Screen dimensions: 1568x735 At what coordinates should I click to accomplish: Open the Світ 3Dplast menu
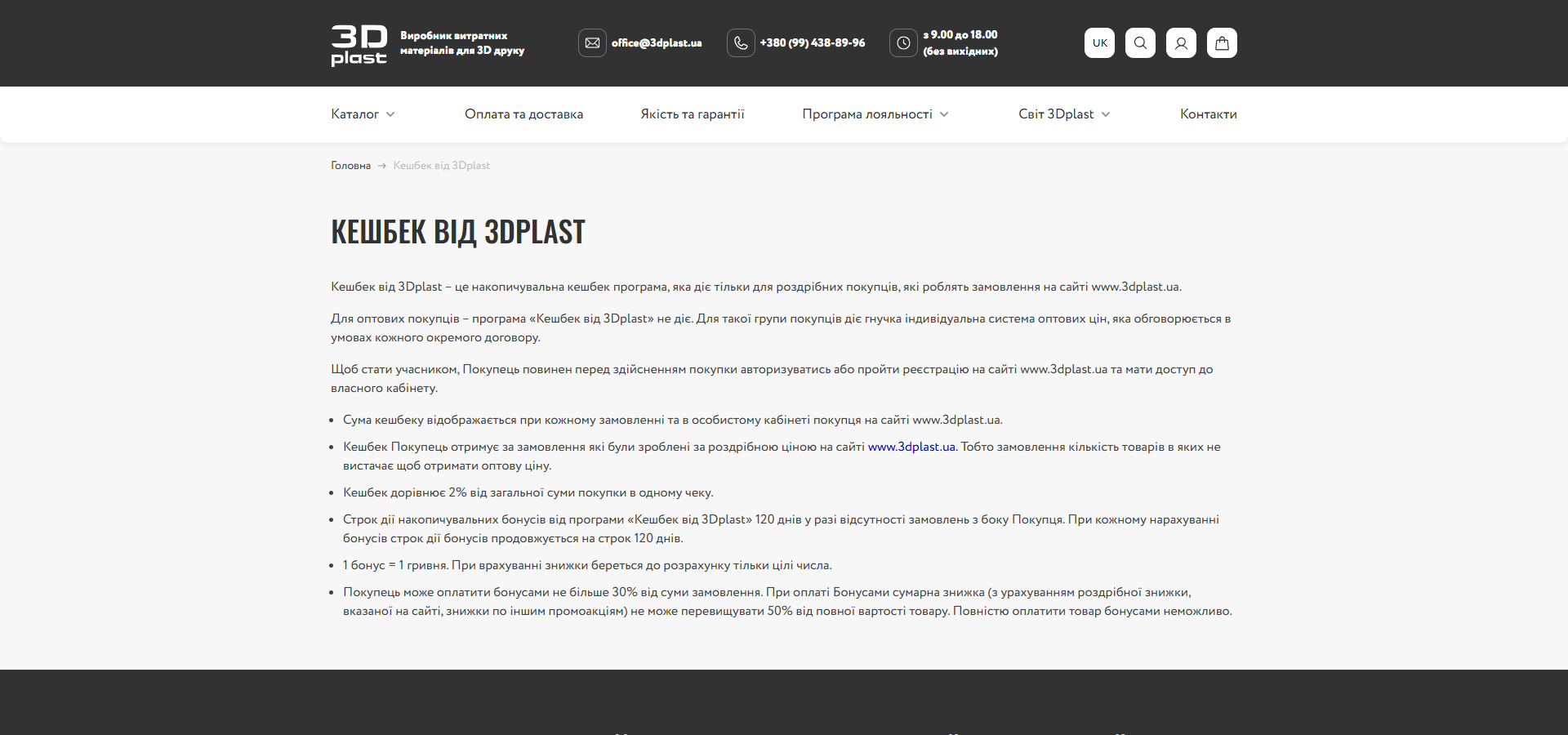point(1056,114)
